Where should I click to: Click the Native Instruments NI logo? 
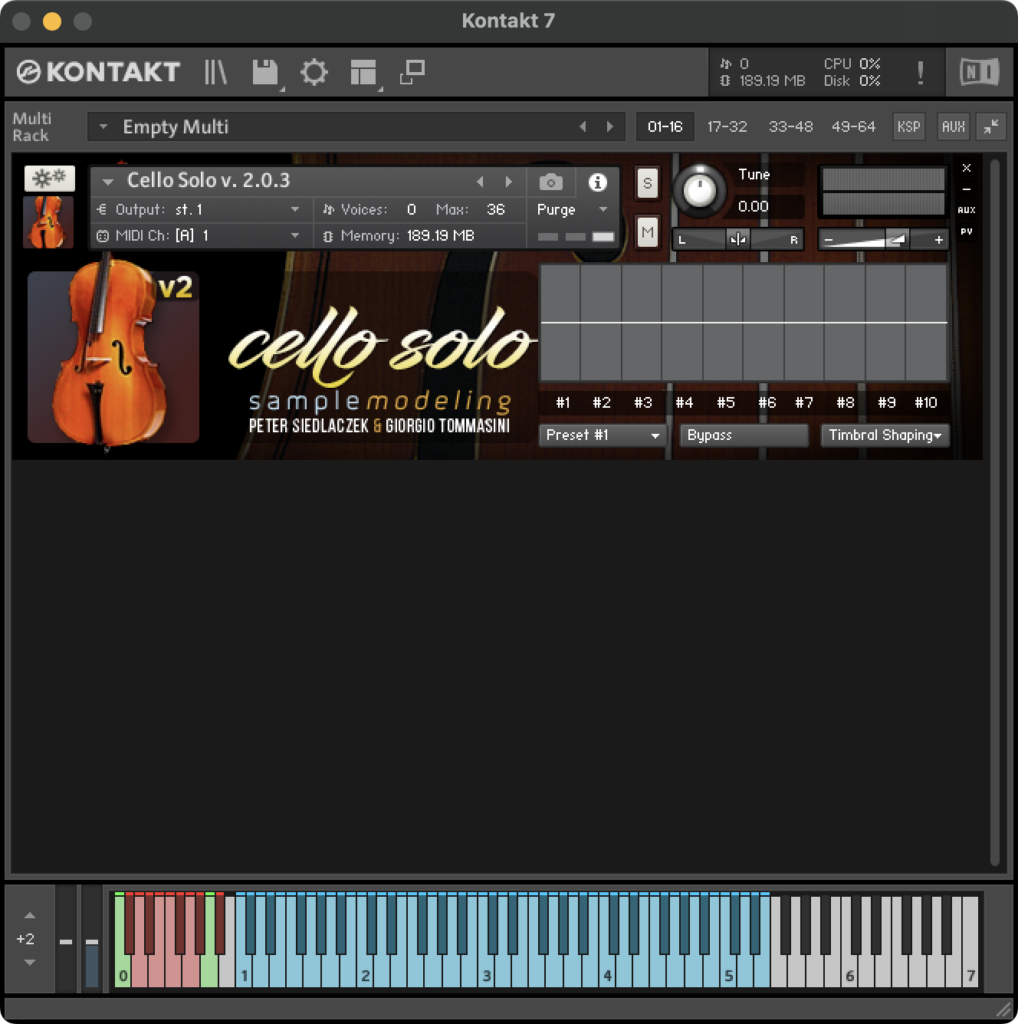979,72
